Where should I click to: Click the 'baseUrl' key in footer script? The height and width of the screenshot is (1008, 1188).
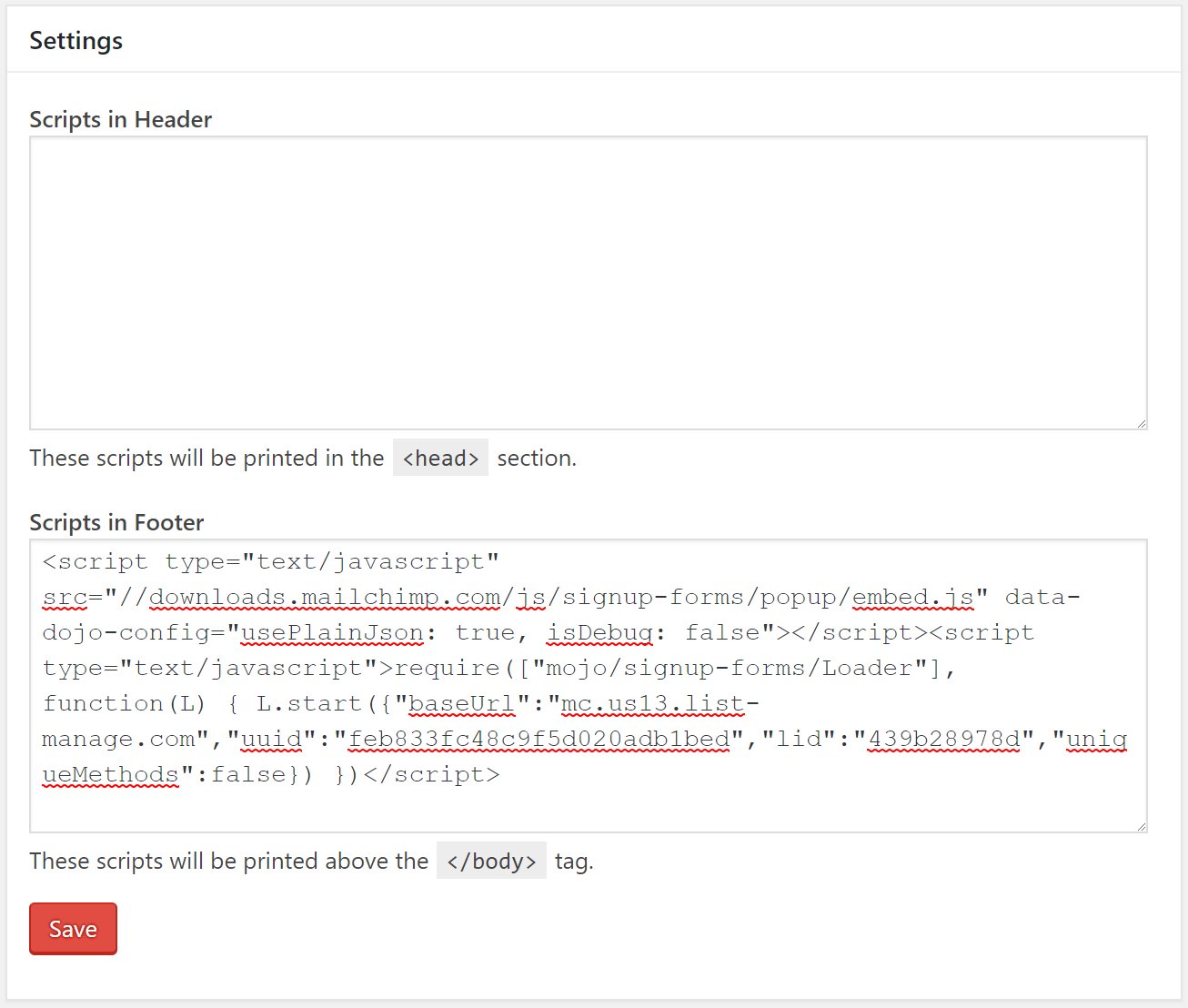[x=462, y=703]
